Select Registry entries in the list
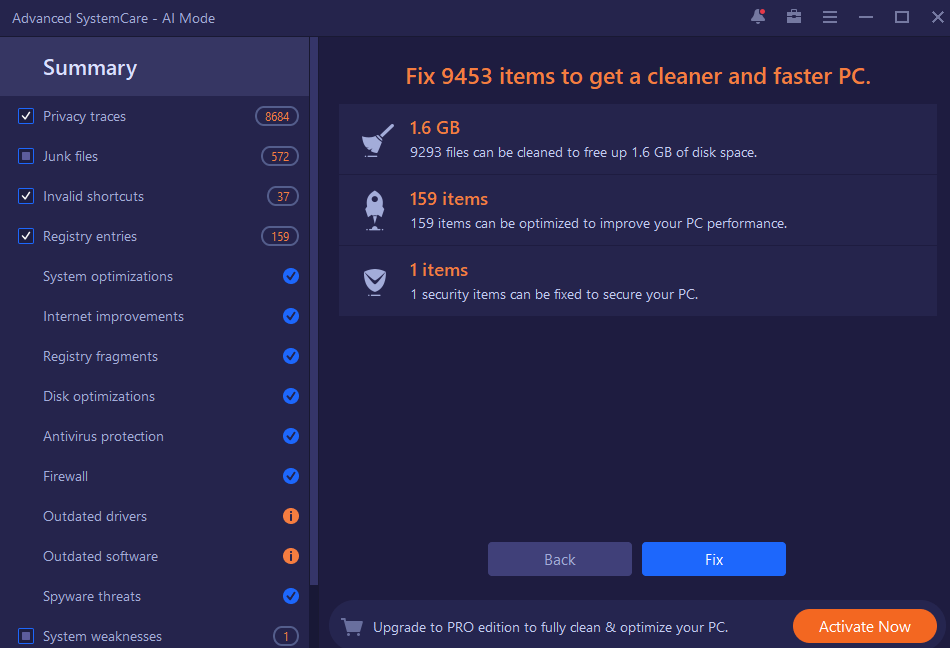 (x=90, y=236)
